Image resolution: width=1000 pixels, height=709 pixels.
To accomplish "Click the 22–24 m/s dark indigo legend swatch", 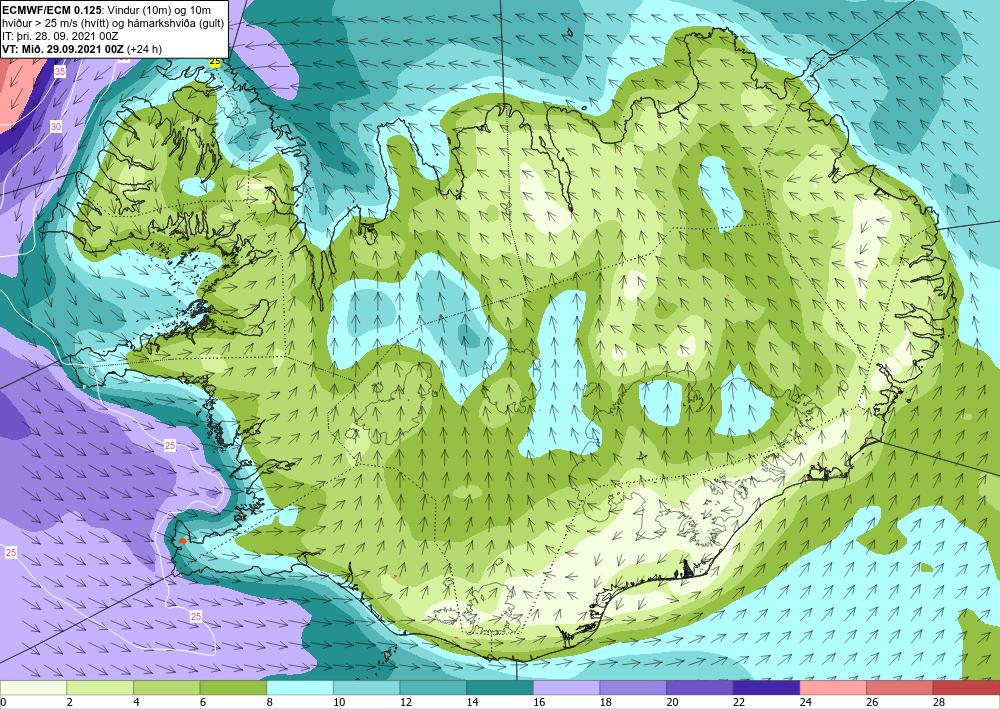I will [767, 688].
